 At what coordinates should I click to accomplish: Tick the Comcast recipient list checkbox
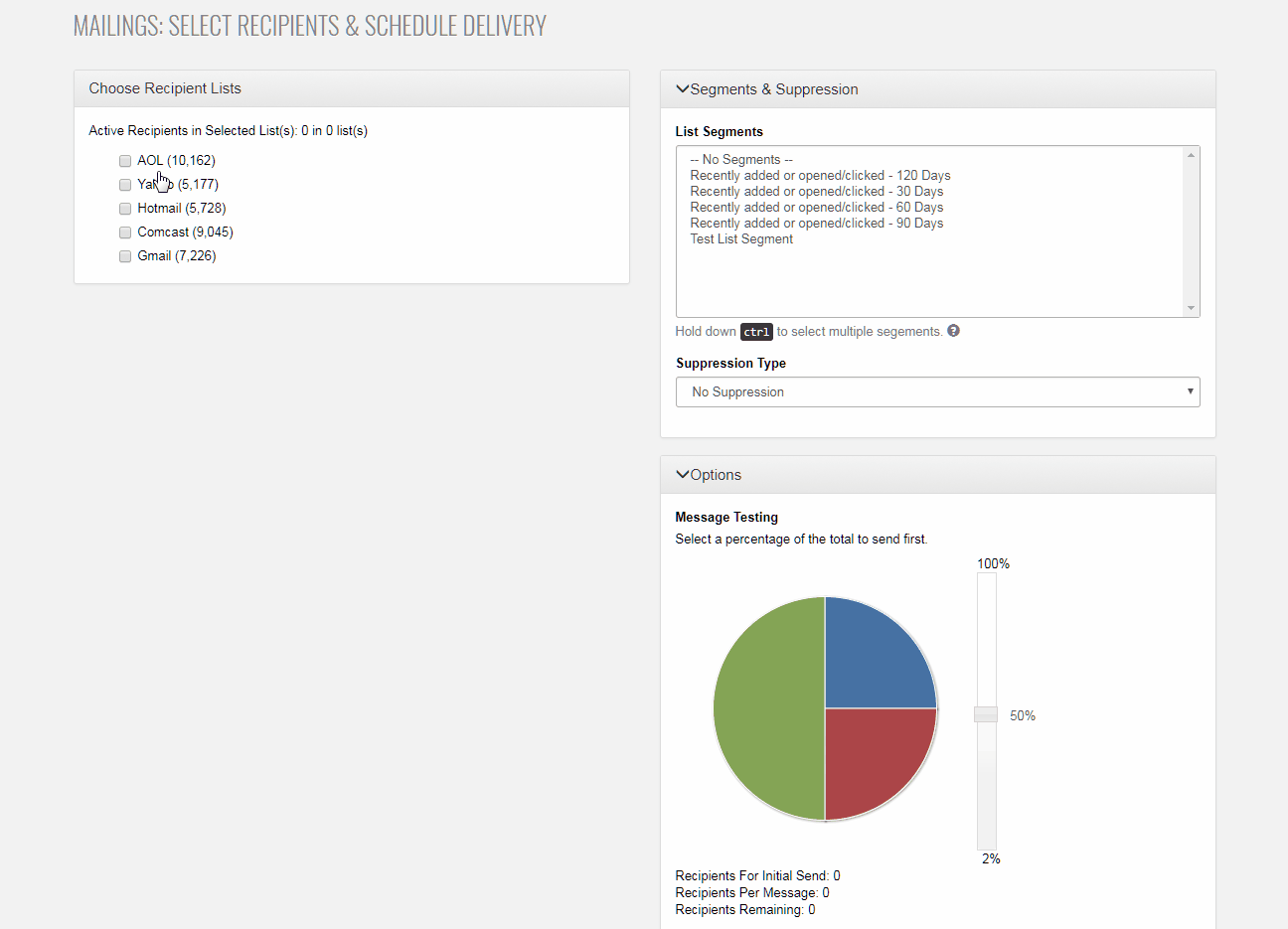[x=125, y=232]
